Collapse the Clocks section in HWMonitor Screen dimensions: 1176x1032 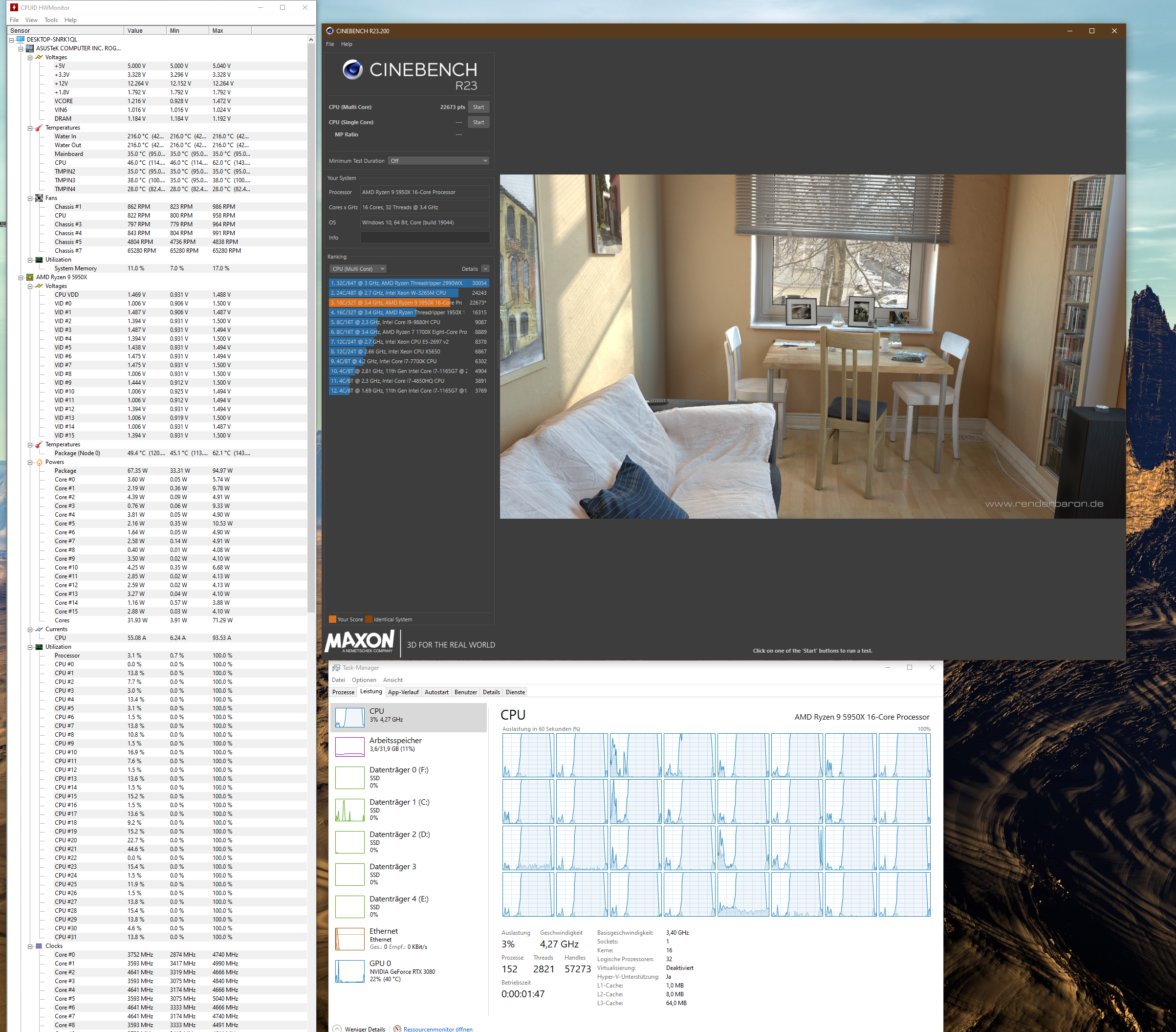30,946
